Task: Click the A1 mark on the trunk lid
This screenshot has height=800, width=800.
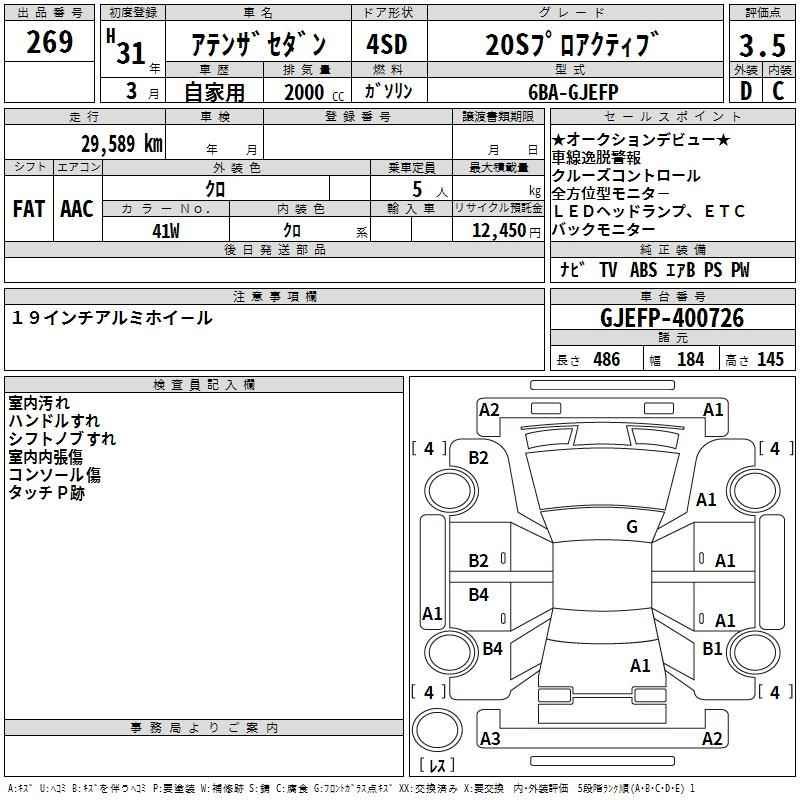Action: pyautogui.click(x=640, y=665)
